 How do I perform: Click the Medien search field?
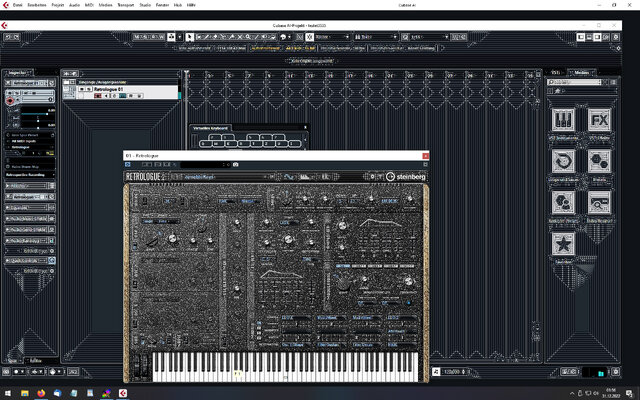pyautogui.click(x=575, y=82)
